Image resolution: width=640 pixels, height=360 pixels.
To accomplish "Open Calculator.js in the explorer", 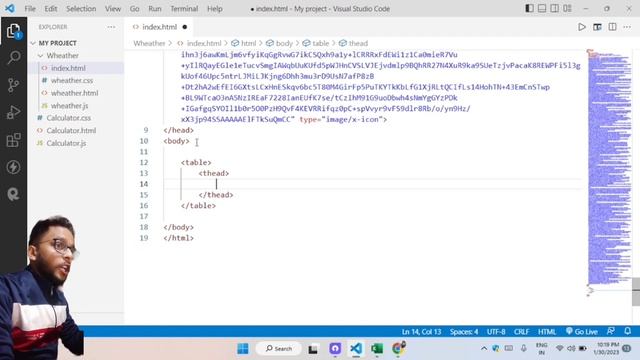I will pyautogui.click(x=66, y=143).
